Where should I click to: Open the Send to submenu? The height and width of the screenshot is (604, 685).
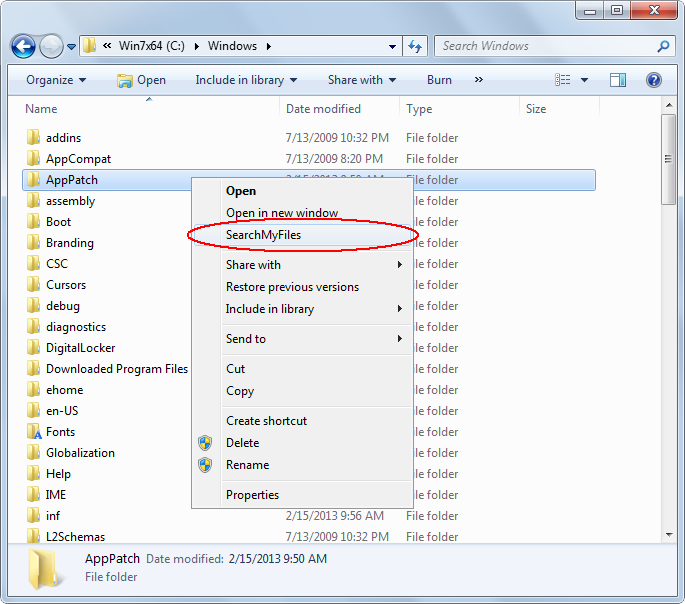pyautogui.click(x=302, y=339)
